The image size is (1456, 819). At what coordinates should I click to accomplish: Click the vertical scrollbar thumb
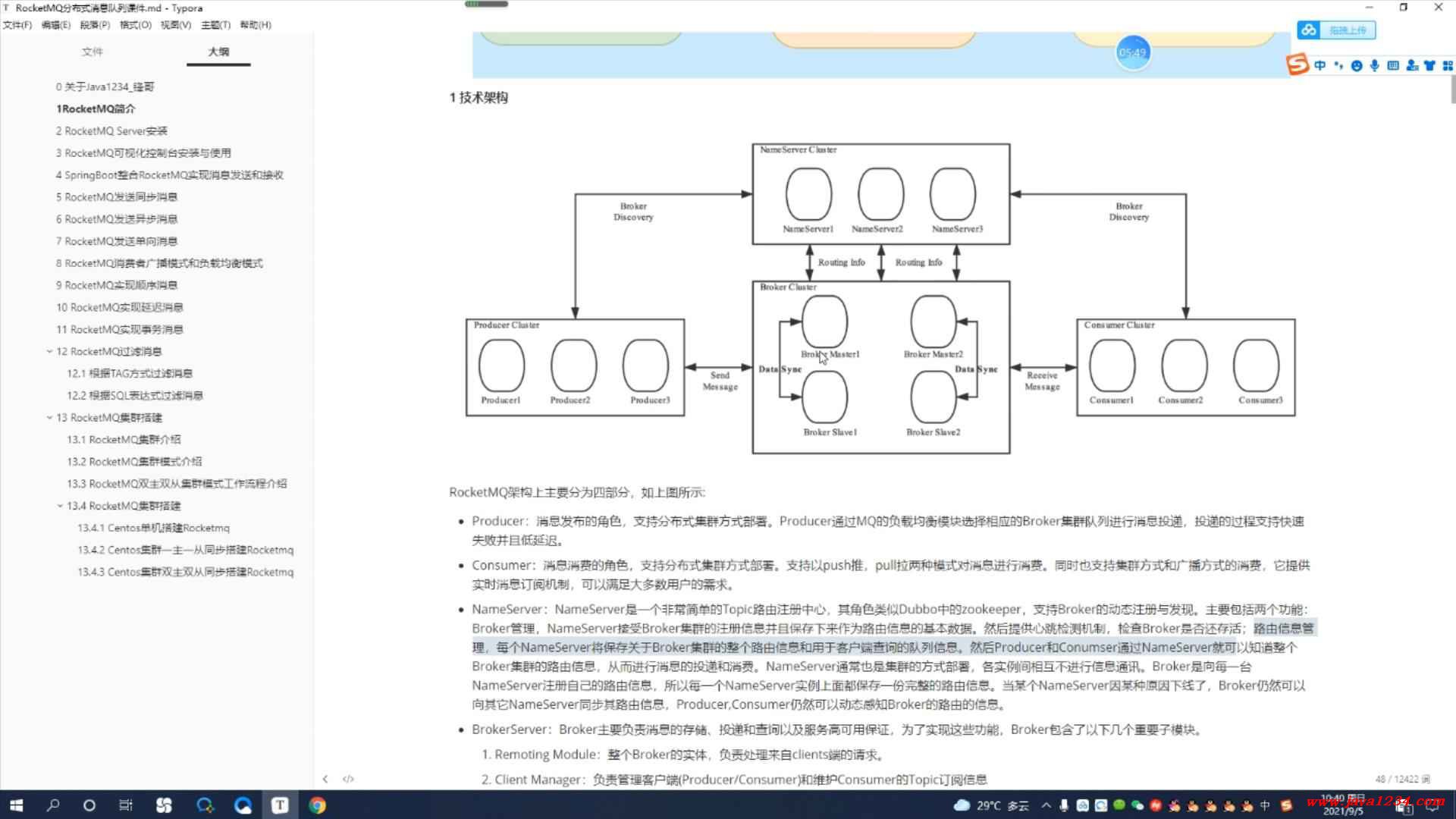pyautogui.click(x=1452, y=89)
